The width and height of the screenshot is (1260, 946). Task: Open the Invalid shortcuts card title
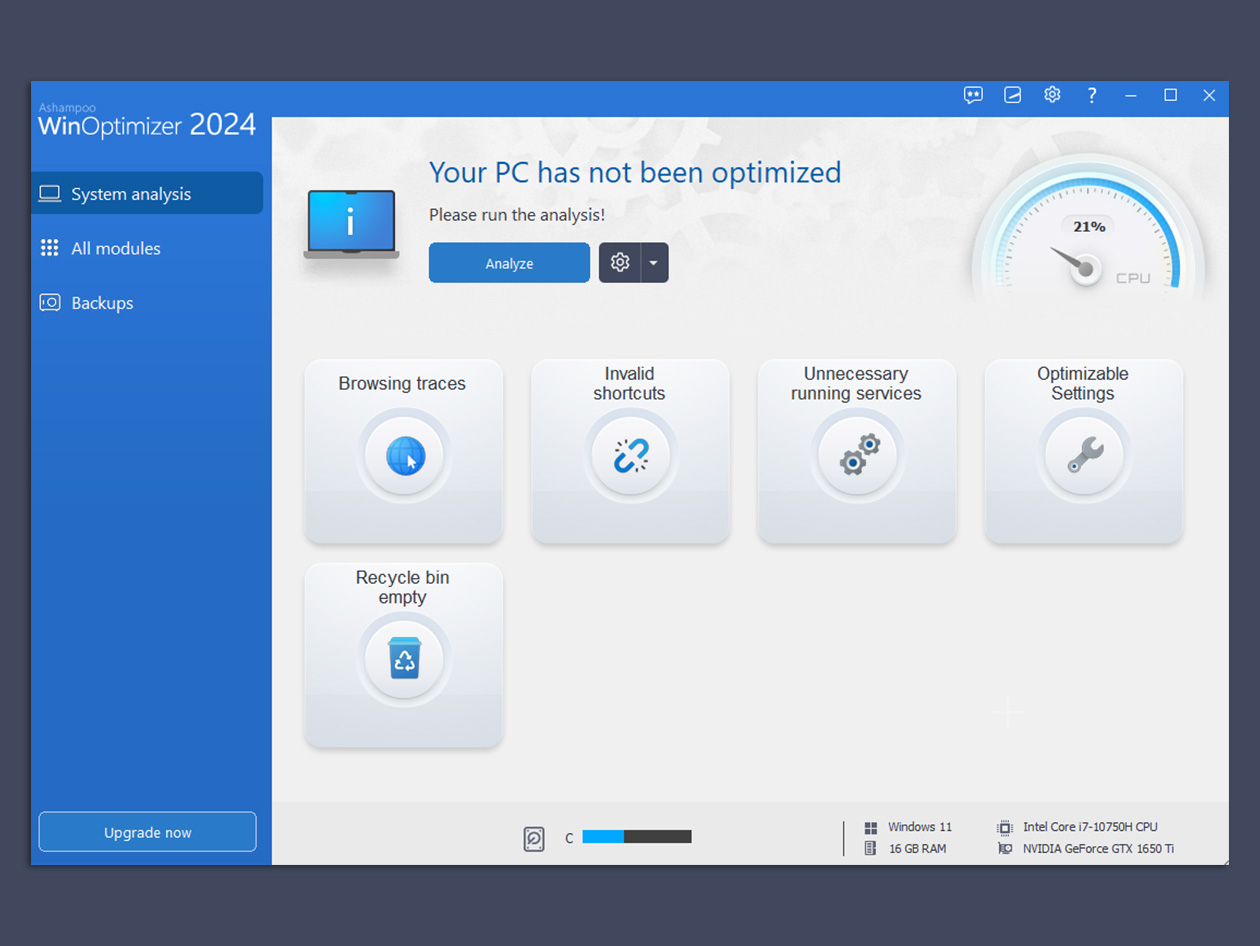(629, 384)
